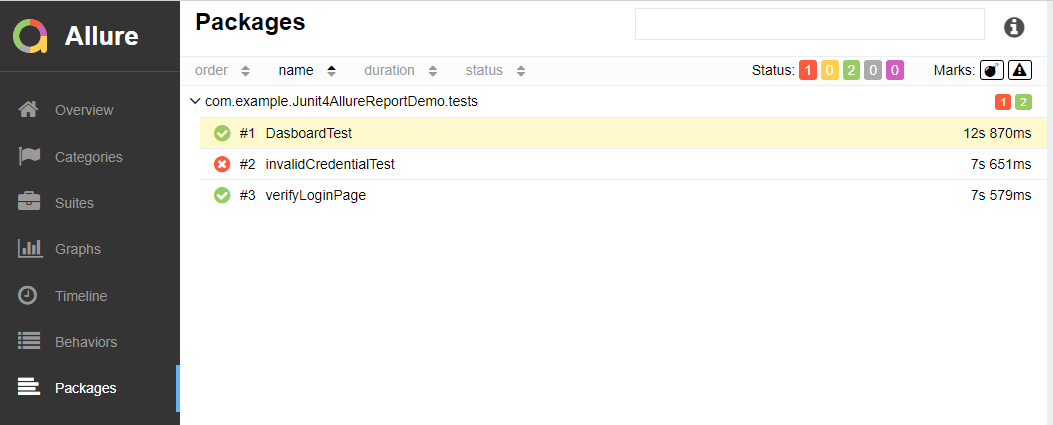
Task: Collapse the com.example.Junit4AllureReportDemo.tests package
Action: (x=194, y=101)
